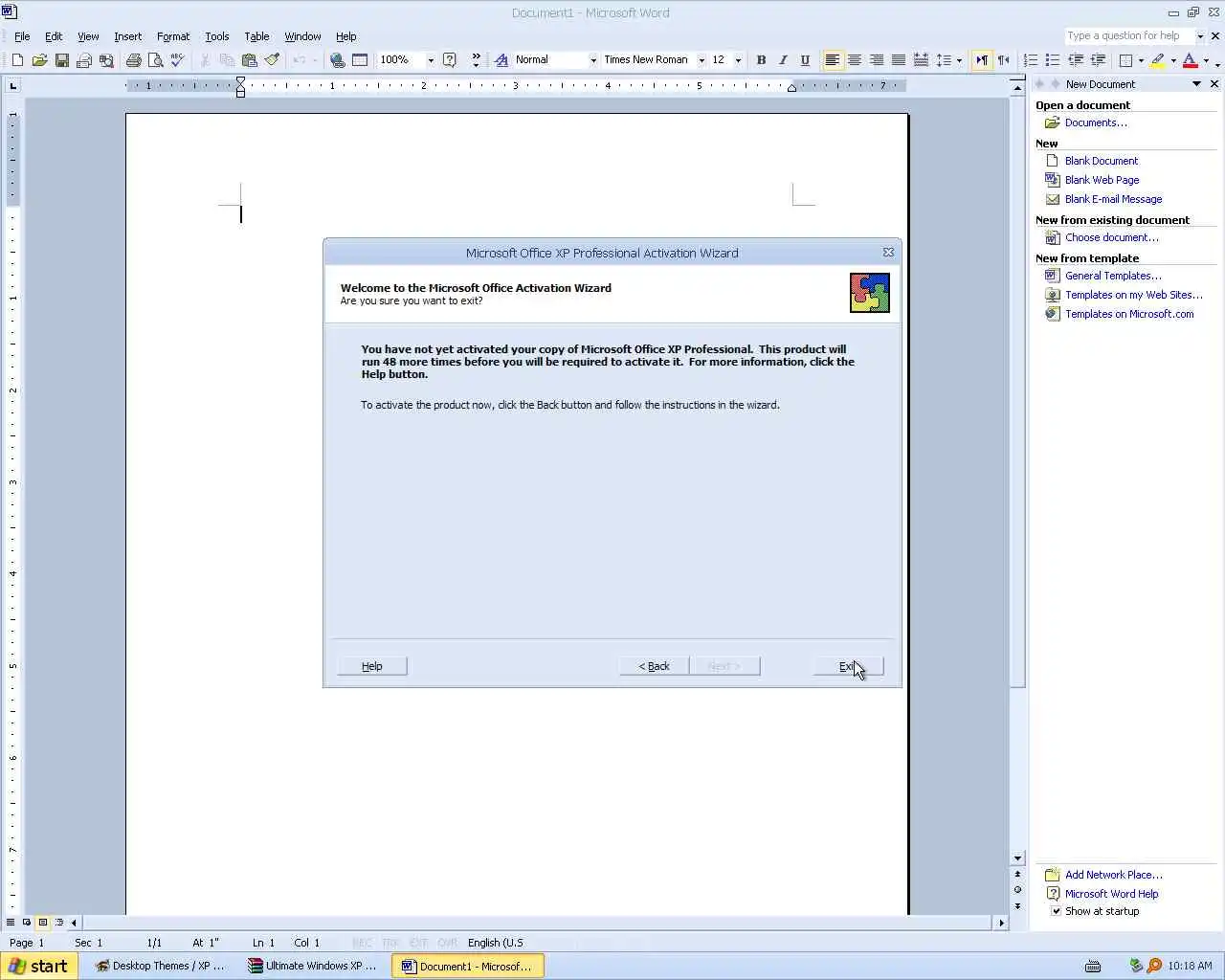Open the Edit menu
This screenshot has width=1225, height=980.
point(54,36)
